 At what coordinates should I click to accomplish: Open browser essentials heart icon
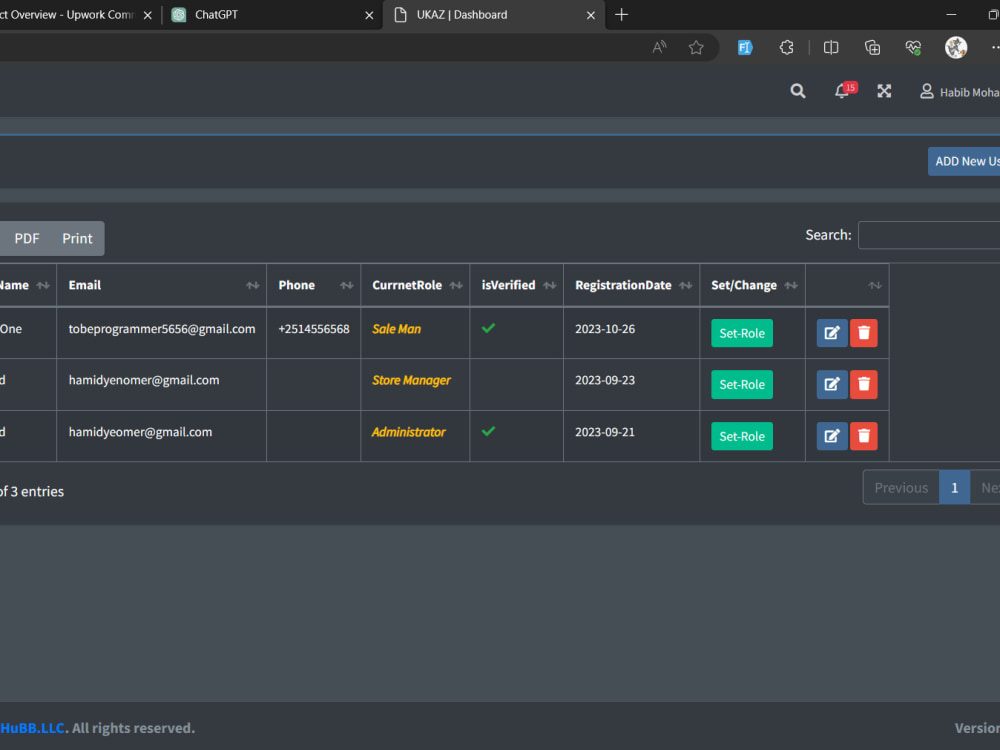tap(913, 47)
